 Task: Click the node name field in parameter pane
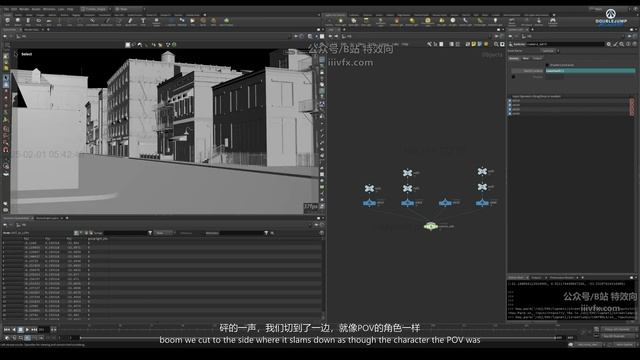click(x=564, y=44)
